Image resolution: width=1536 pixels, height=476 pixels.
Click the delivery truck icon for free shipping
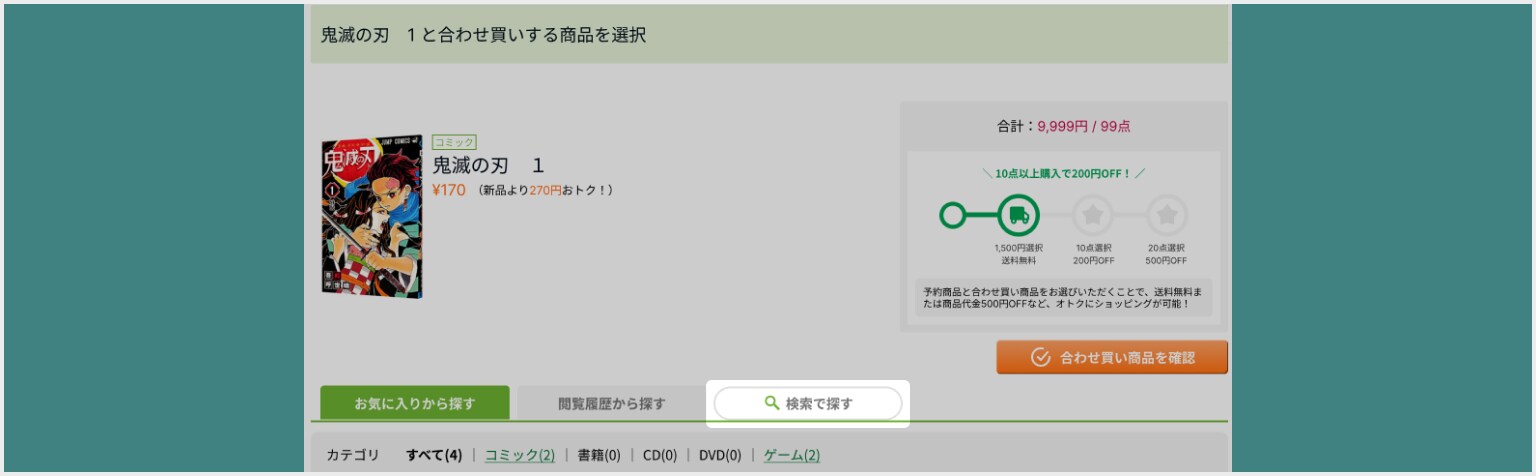[x=1019, y=215]
